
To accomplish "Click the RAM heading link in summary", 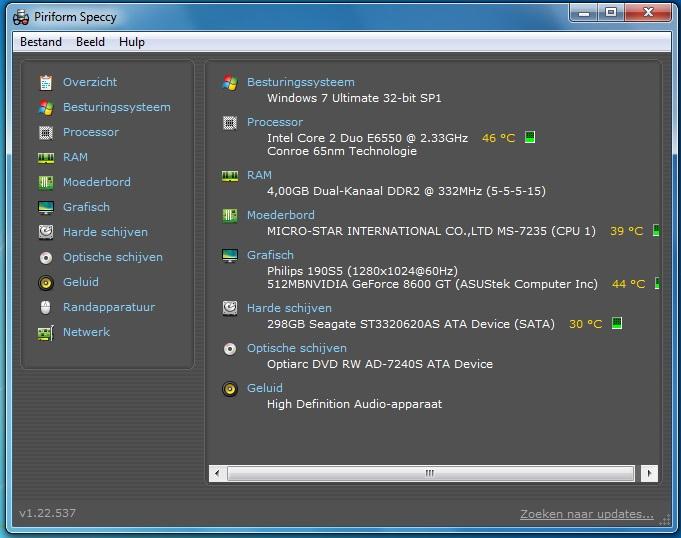I will pos(259,175).
